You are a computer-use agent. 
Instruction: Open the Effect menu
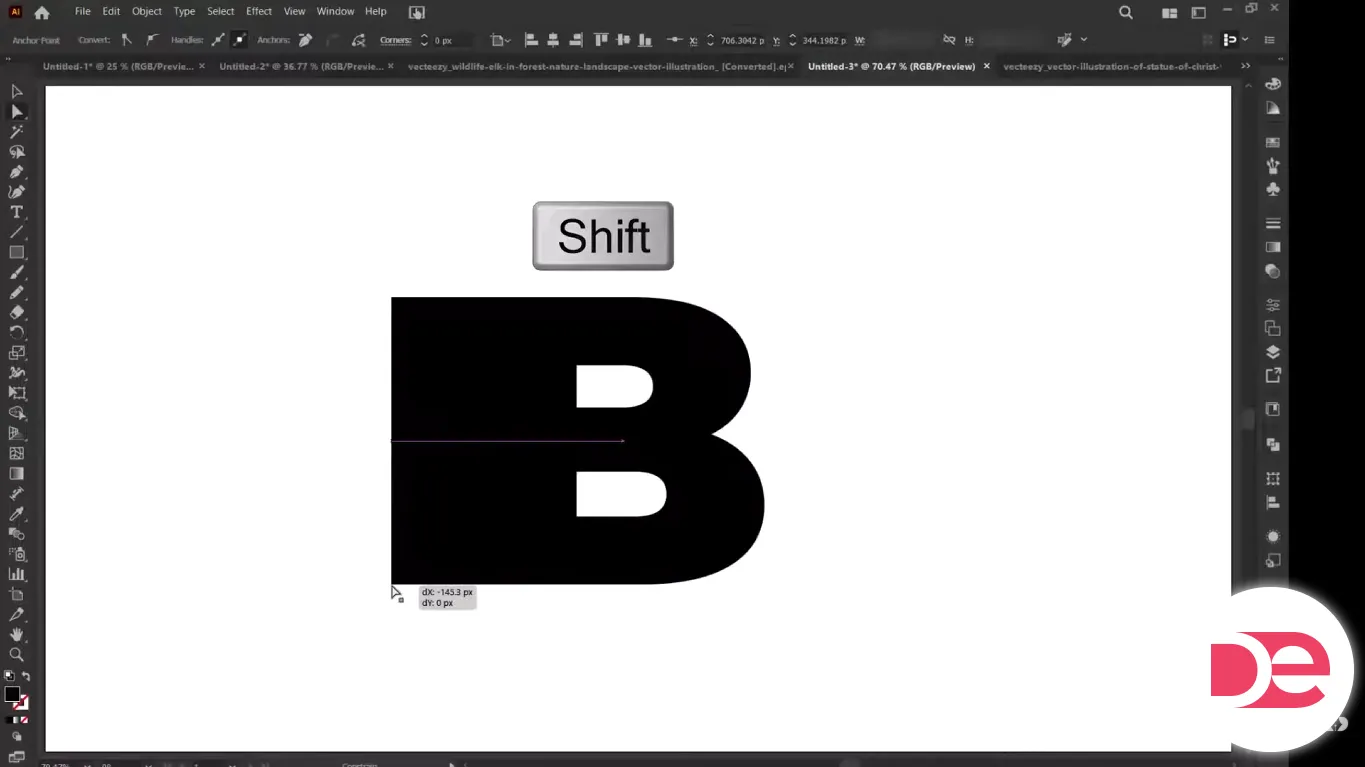pos(259,11)
